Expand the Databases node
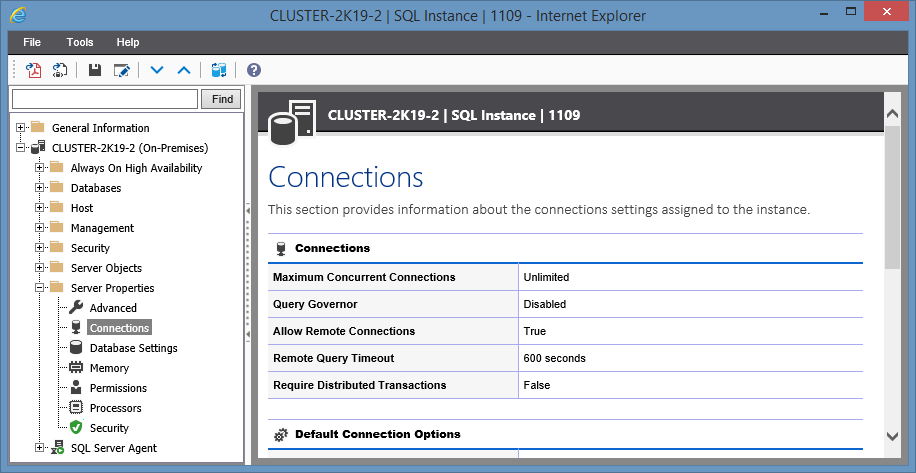 click(x=40, y=187)
